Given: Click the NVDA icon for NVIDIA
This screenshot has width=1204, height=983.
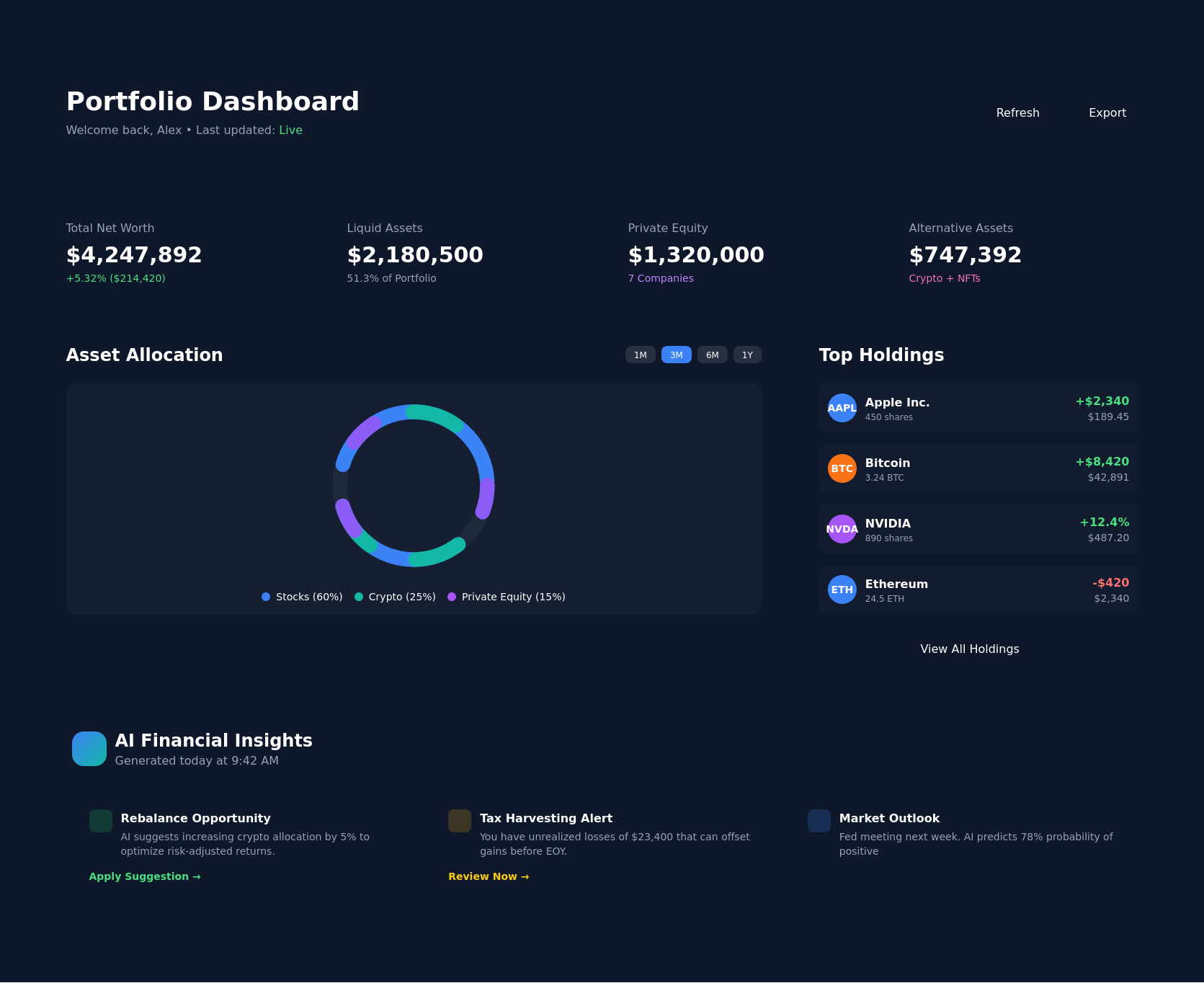Looking at the screenshot, I should coord(841,529).
